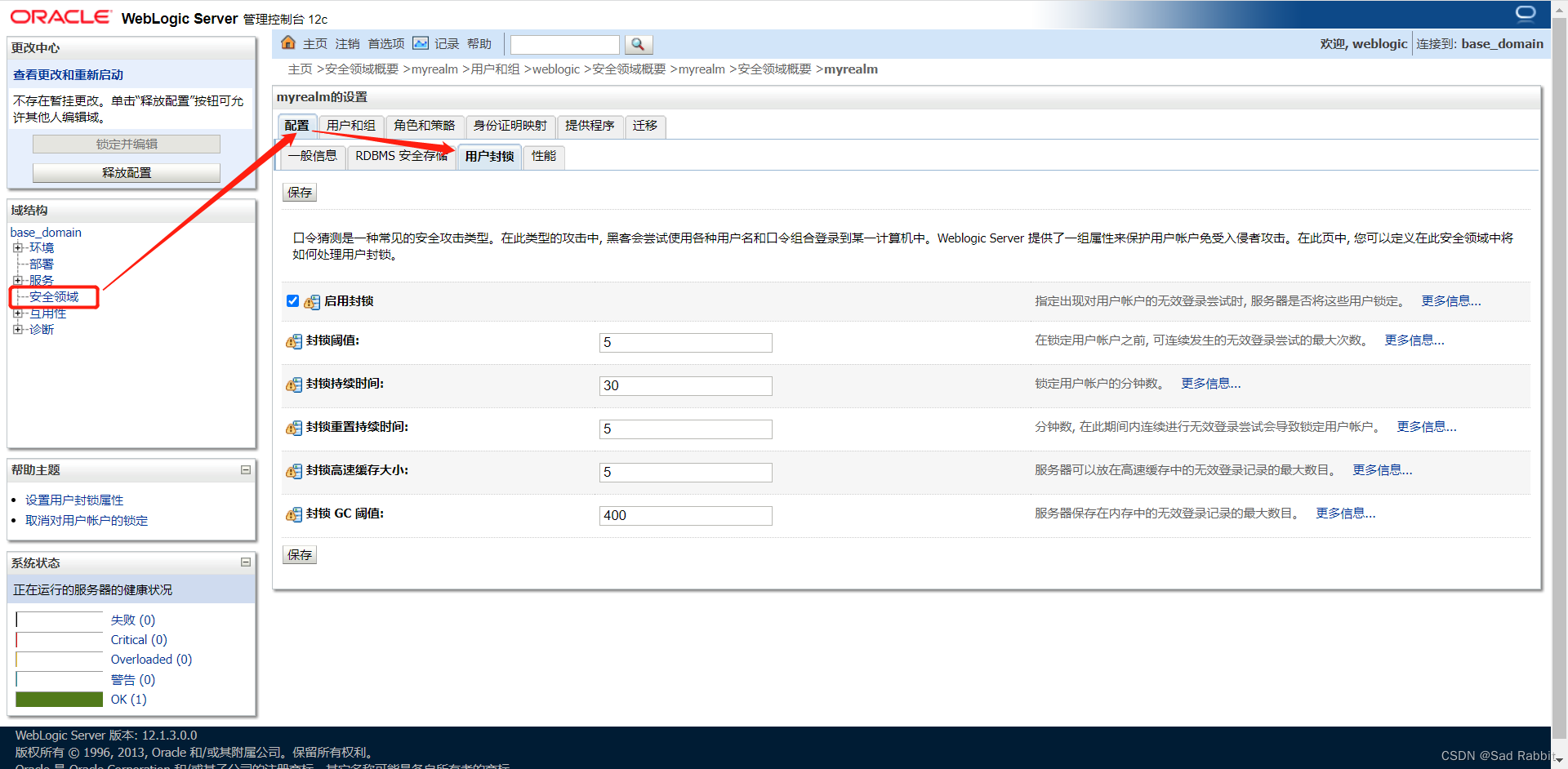The image size is (1568, 769).
Task: Click the Critical (0) health link
Action: (139, 640)
